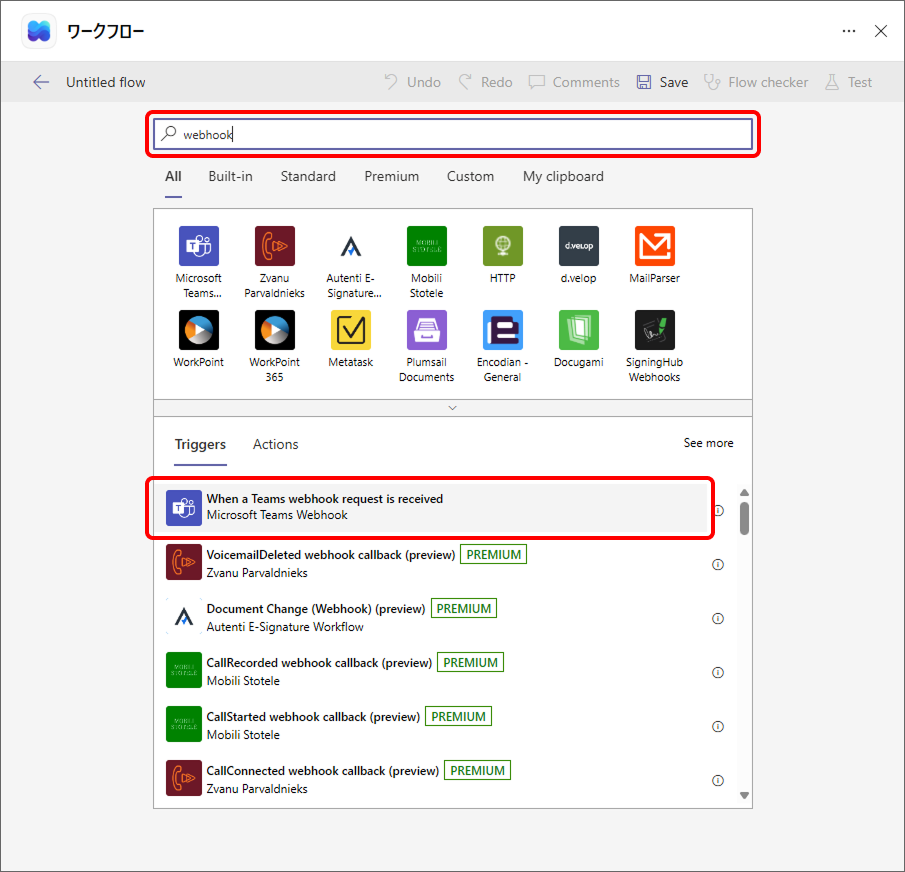Choose the Encodian - General connector
The height and width of the screenshot is (872, 905).
pos(503,330)
